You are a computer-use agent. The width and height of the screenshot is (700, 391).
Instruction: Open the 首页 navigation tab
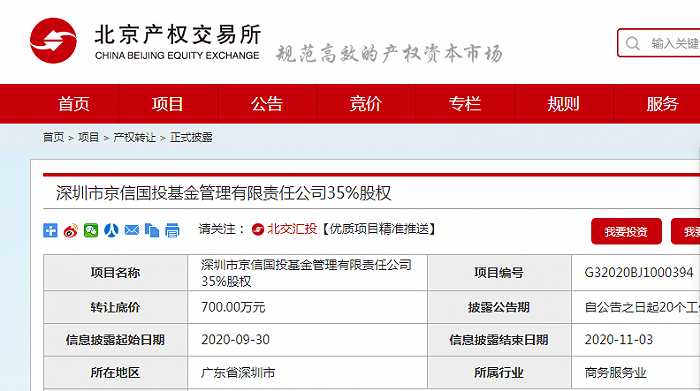[x=74, y=104]
